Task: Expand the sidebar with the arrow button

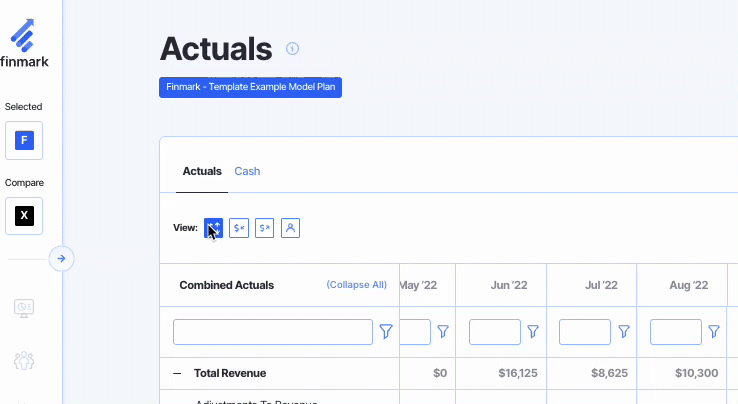Action: (x=61, y=258)
